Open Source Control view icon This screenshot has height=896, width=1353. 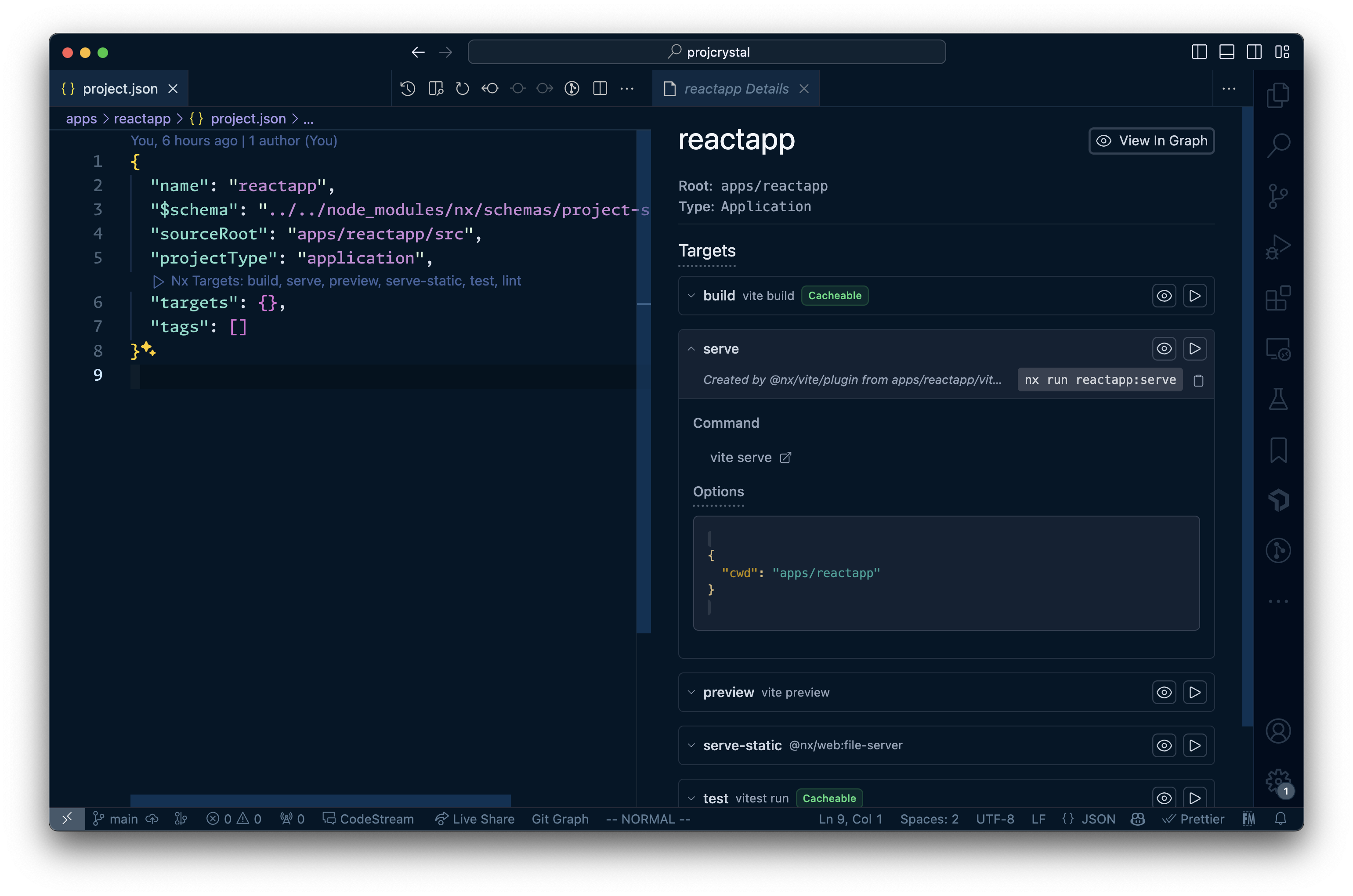click(x=1278, y=196)
